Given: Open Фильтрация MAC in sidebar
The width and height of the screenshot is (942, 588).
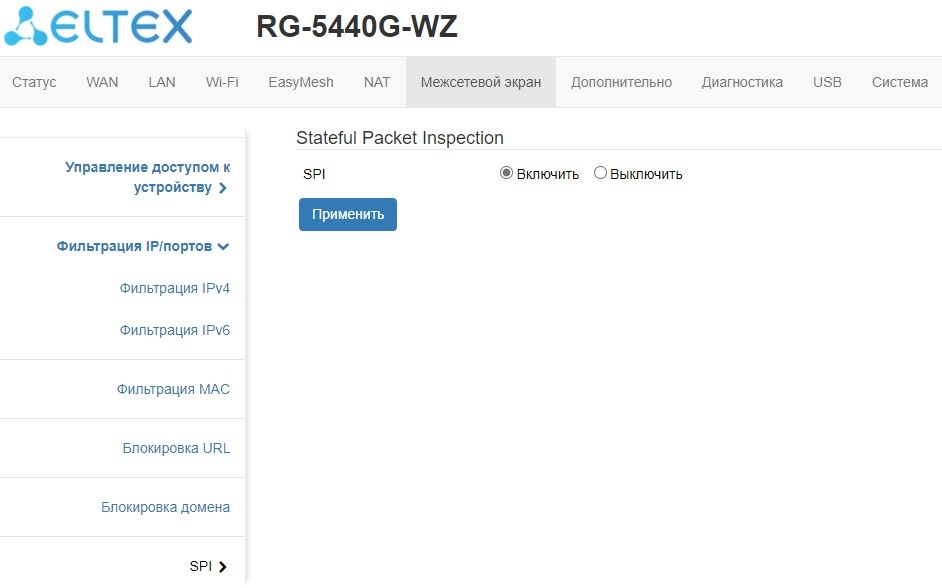Looking at the screenshot, I should [x=173, y=389].
